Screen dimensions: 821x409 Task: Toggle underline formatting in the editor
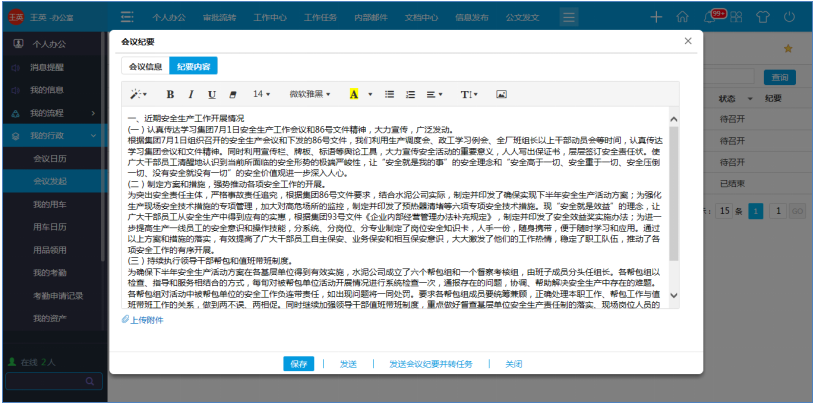click(211, 94)
